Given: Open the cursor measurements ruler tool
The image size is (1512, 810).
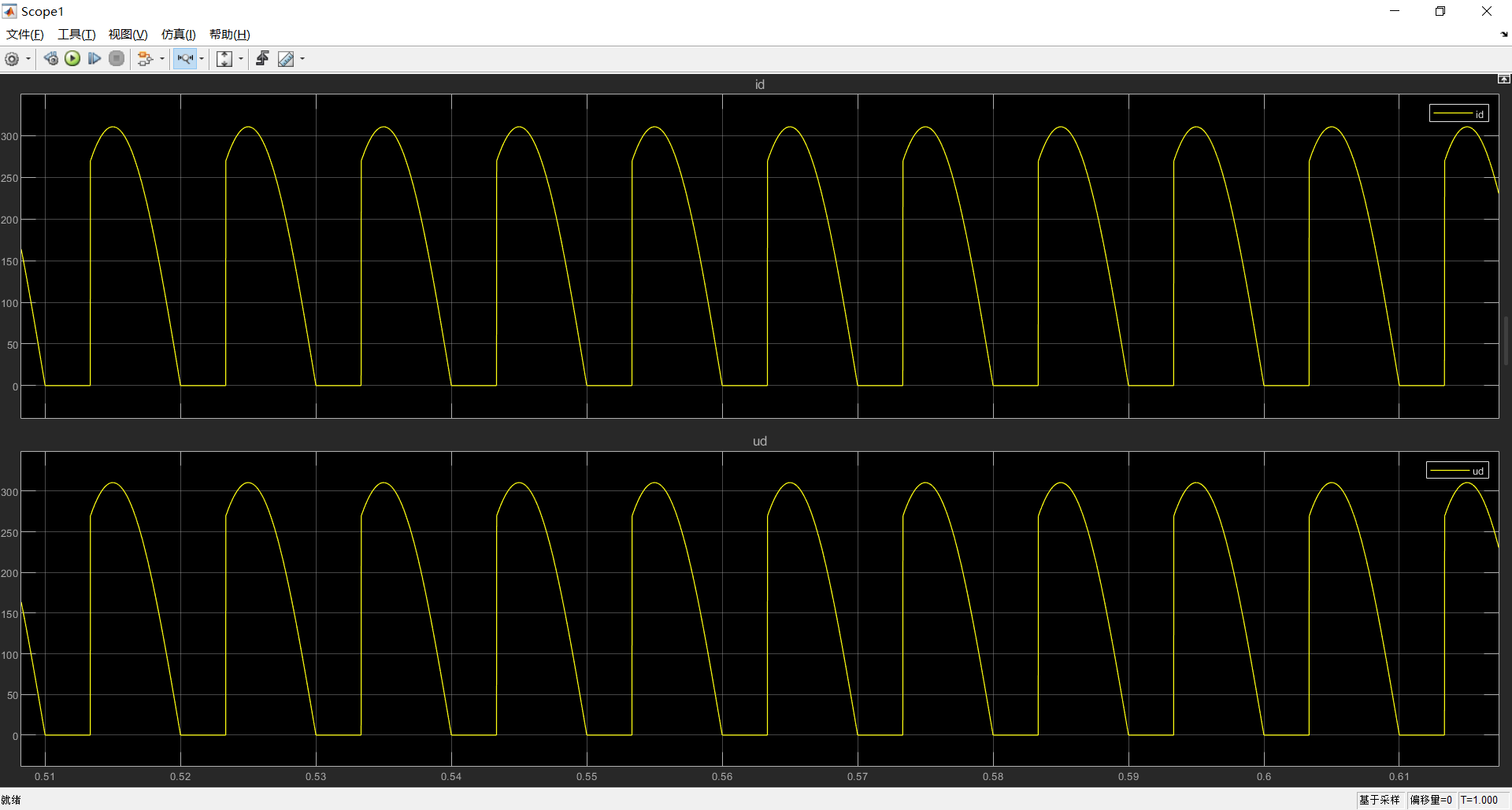Looking at the screenshot, I should click(286, 59).
